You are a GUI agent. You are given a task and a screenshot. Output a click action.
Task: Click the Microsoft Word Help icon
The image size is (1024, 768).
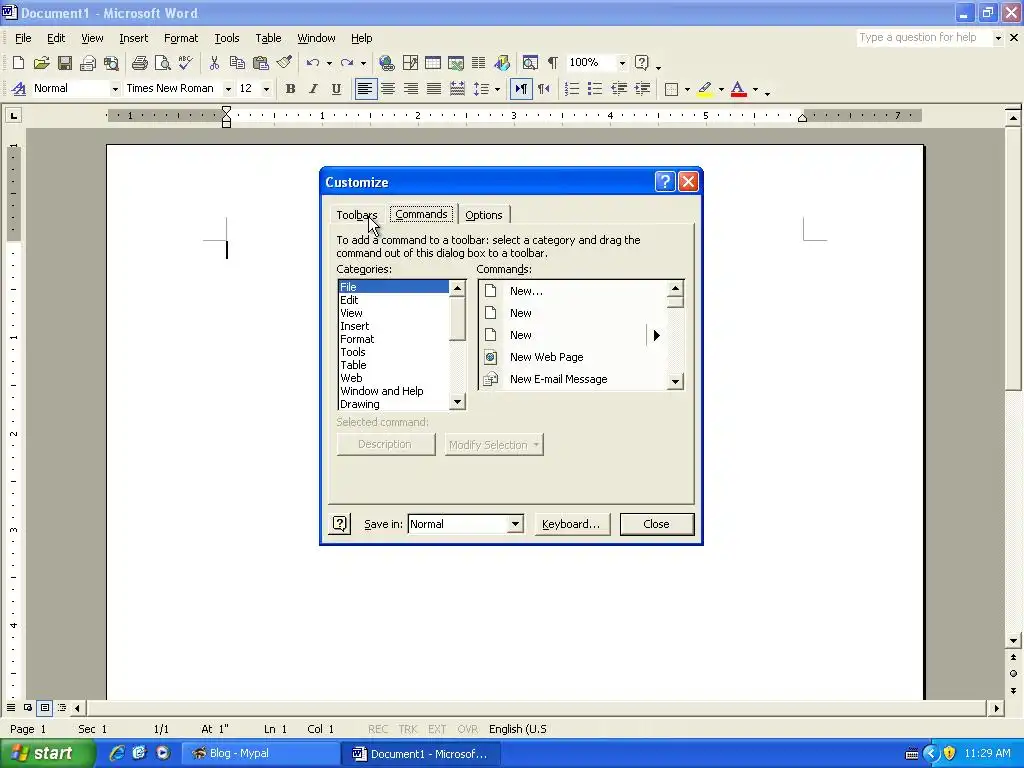[x=642, y=63]
